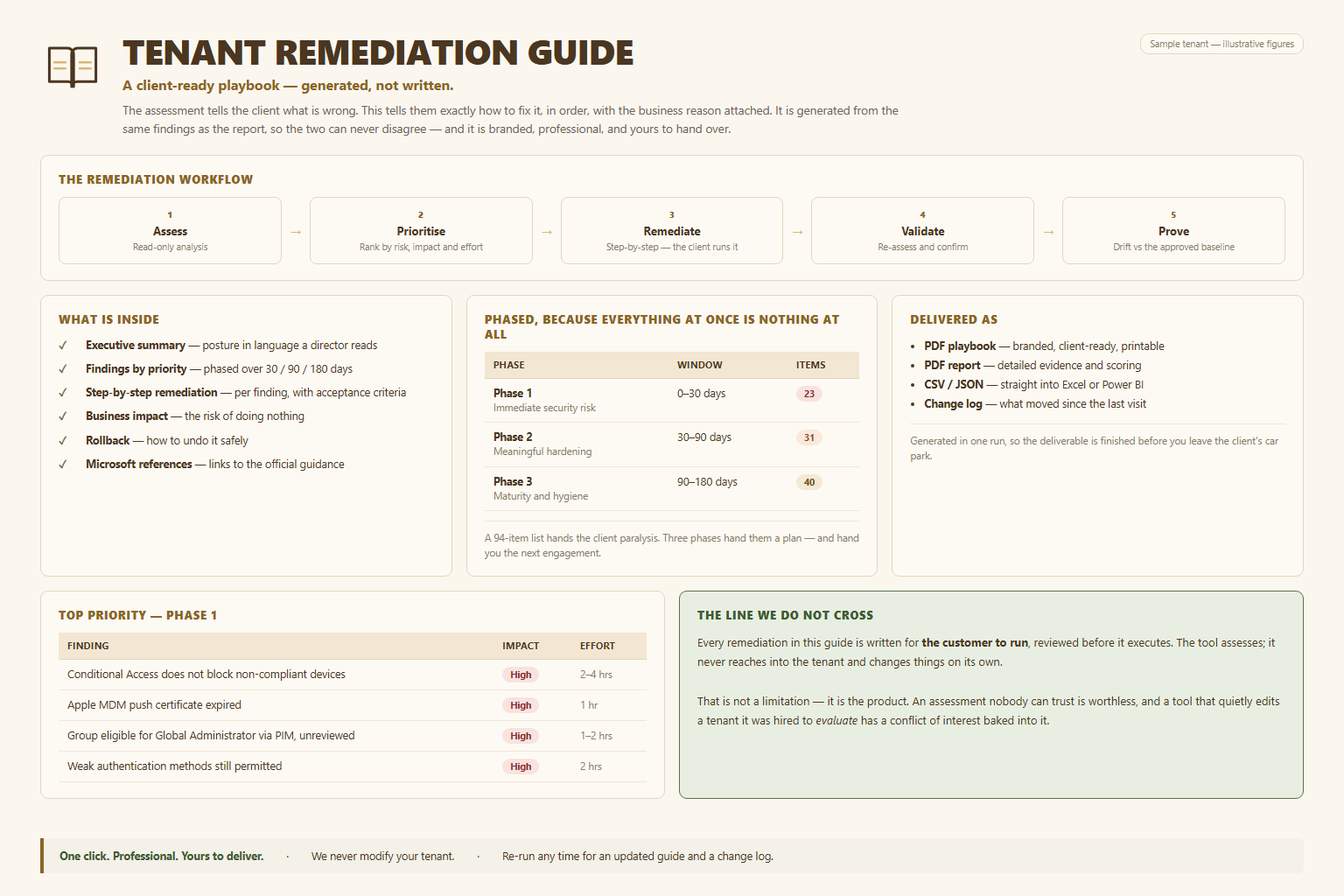Click the PHASE column header
Image resolution: width=1344 pixels, height=896 pixels.
pos(509,365)
